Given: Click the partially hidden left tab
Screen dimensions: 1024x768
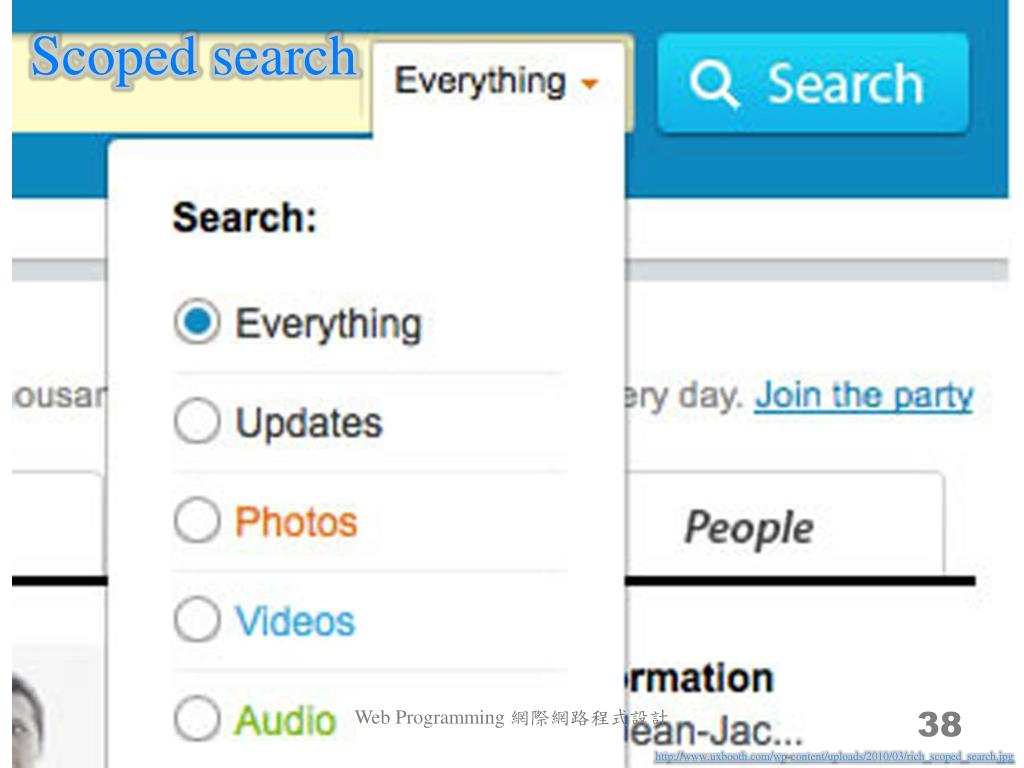Looking at the screenshot, I should click(x=59, y=524).
